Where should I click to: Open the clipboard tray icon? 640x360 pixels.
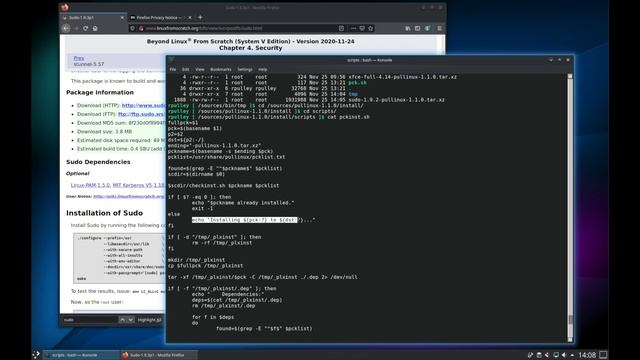(539, 355)
